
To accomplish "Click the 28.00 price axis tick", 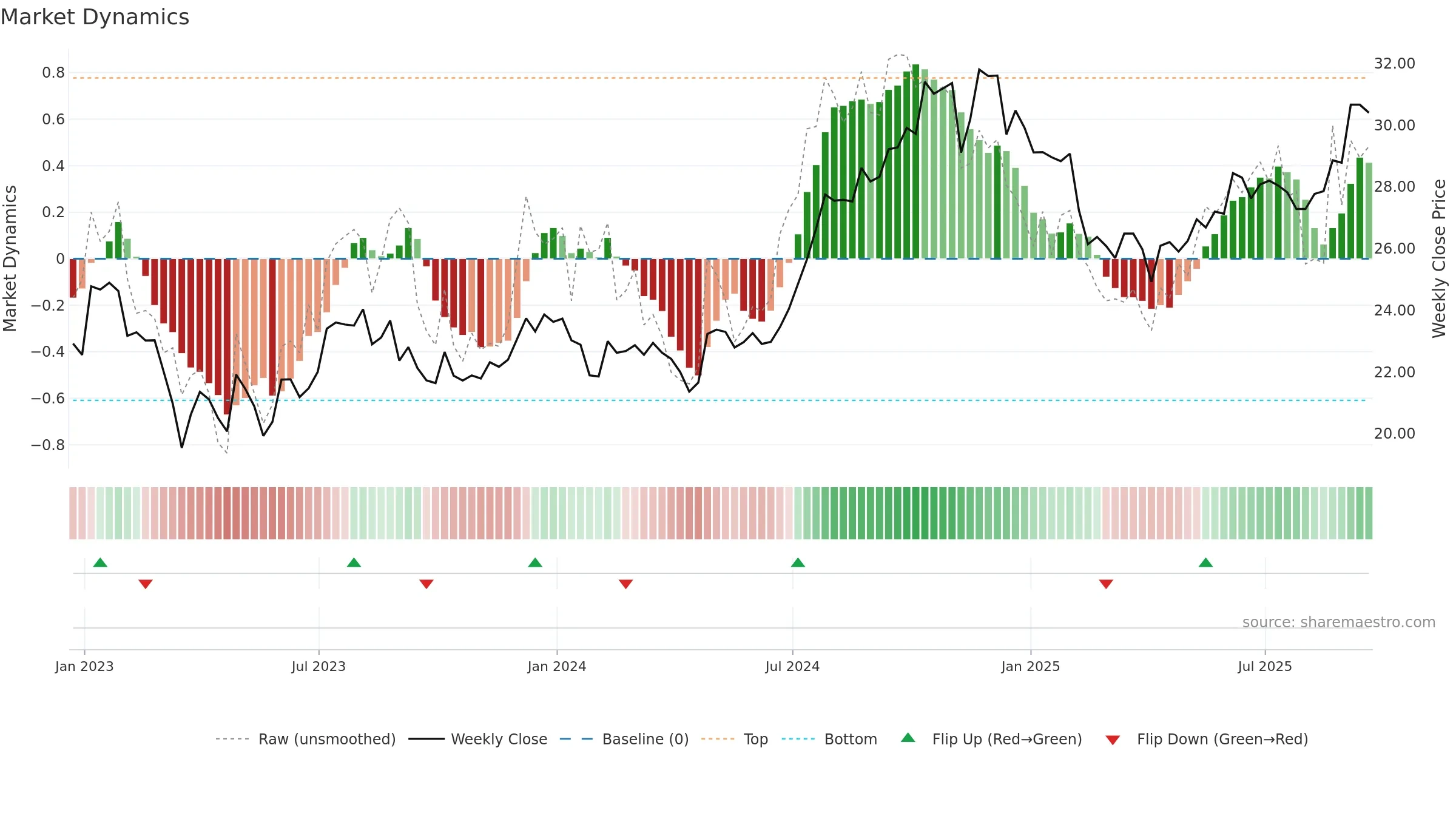I will [1394, 186].
